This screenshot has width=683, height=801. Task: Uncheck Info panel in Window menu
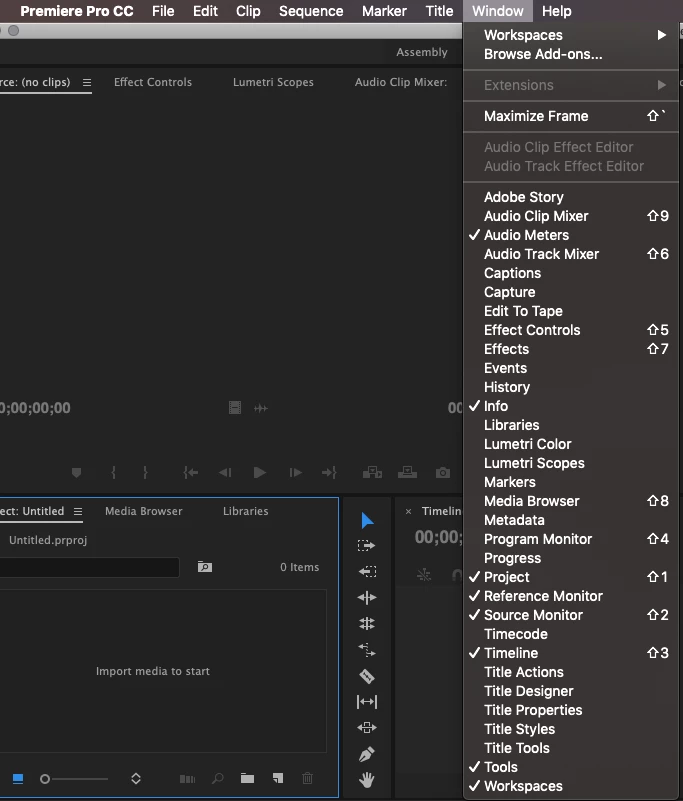click(571, 406)
